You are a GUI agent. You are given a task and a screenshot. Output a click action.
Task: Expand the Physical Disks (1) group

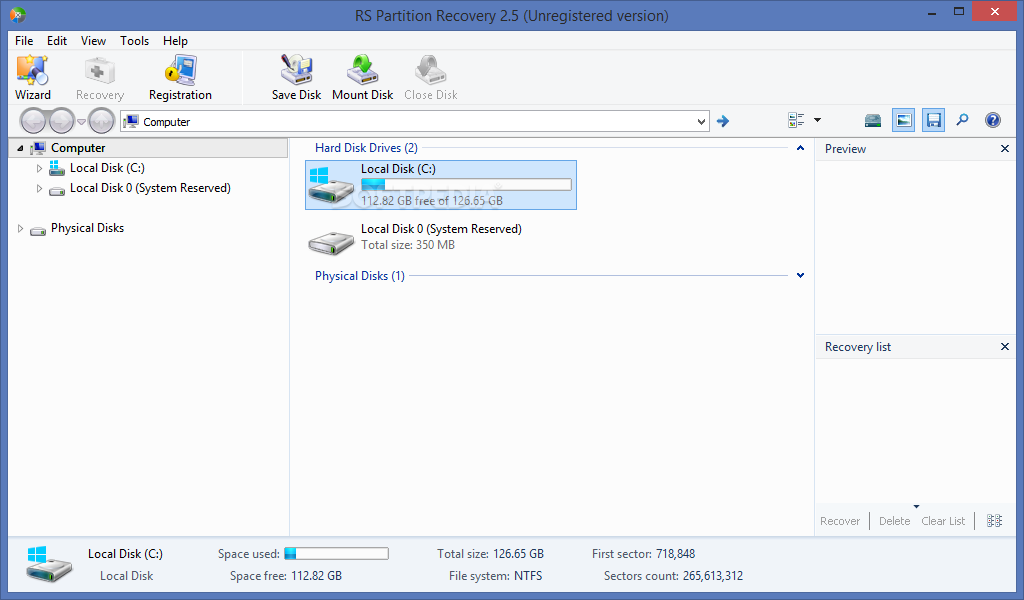800,276
